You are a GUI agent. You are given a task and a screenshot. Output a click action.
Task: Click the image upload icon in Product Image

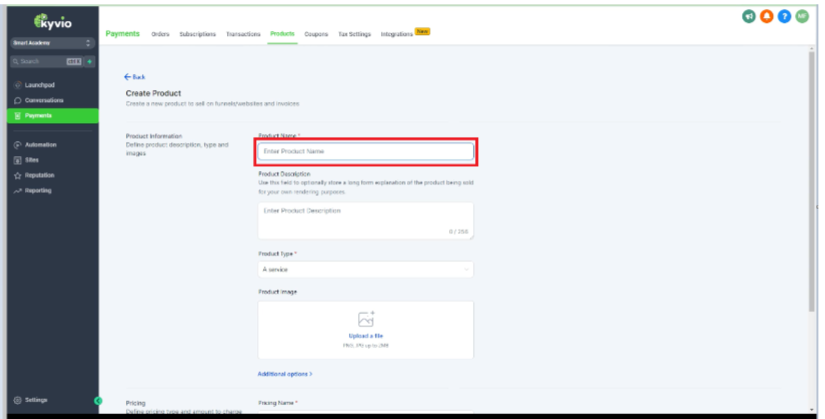point(365,318)
